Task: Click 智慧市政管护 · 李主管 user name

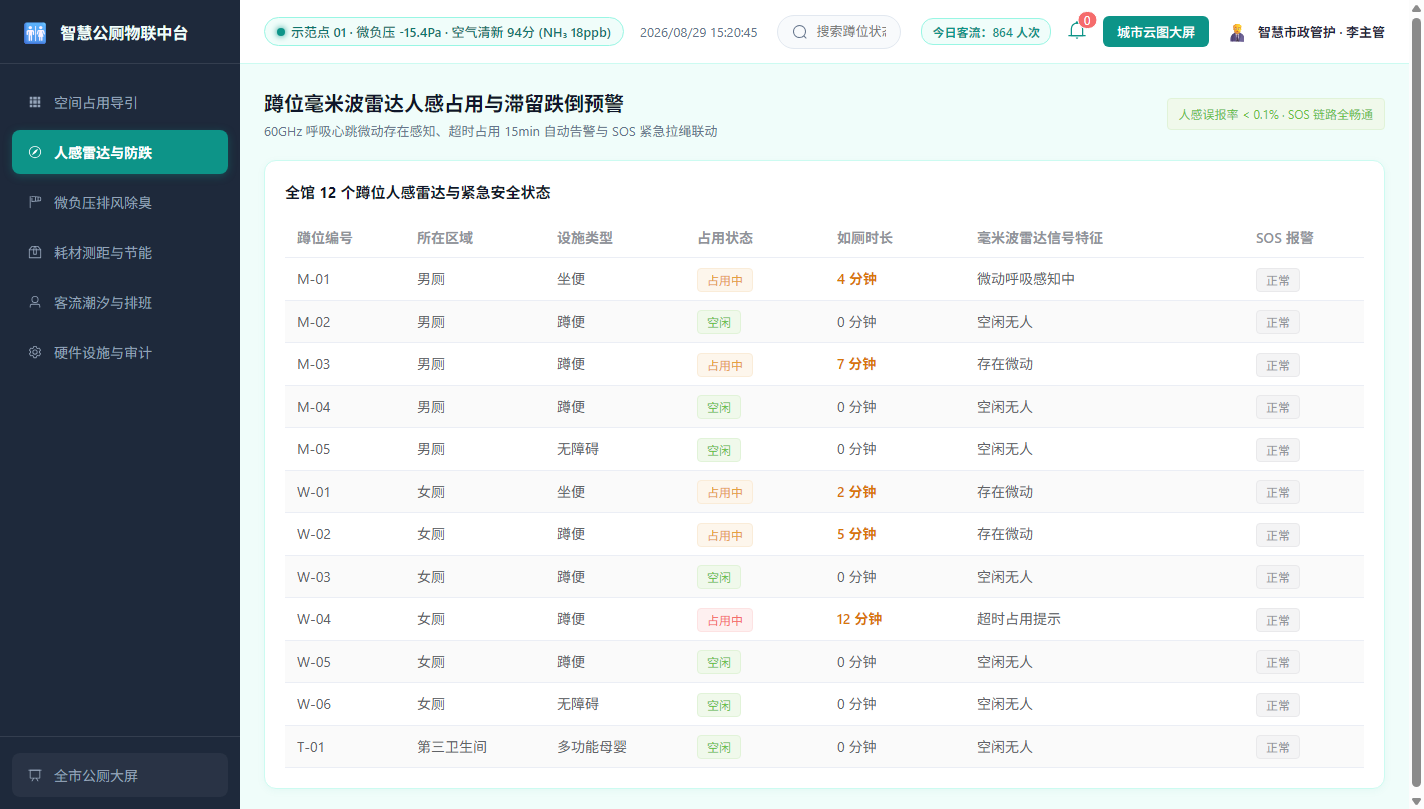Action: click(1320, 32)
